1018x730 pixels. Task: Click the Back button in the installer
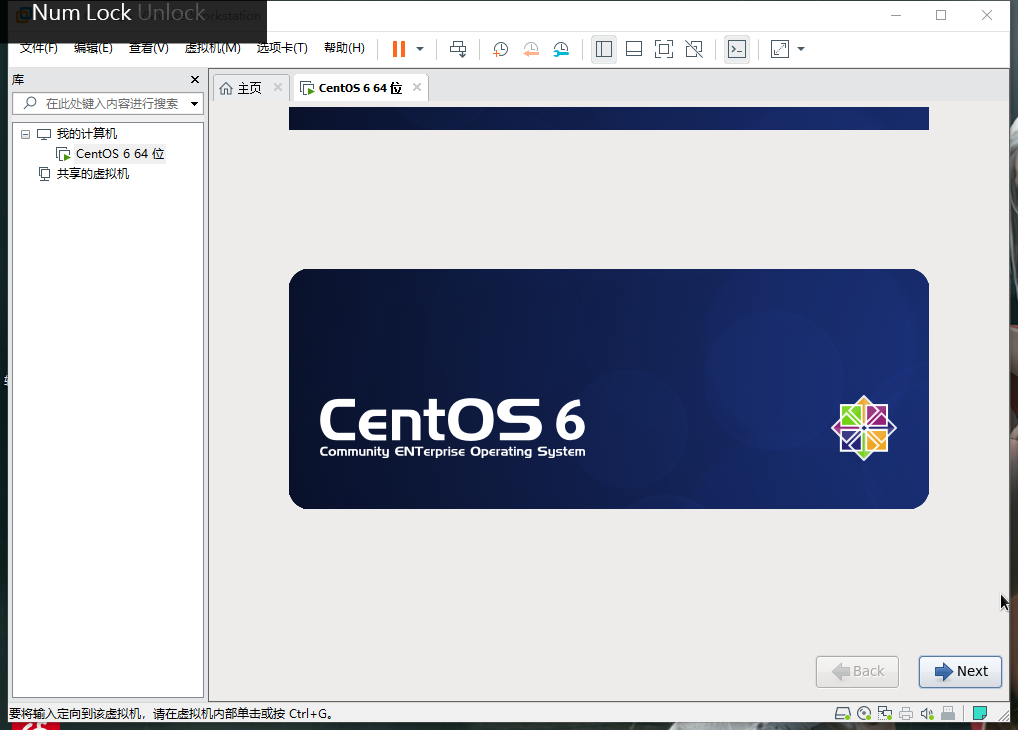pos(857,672)
